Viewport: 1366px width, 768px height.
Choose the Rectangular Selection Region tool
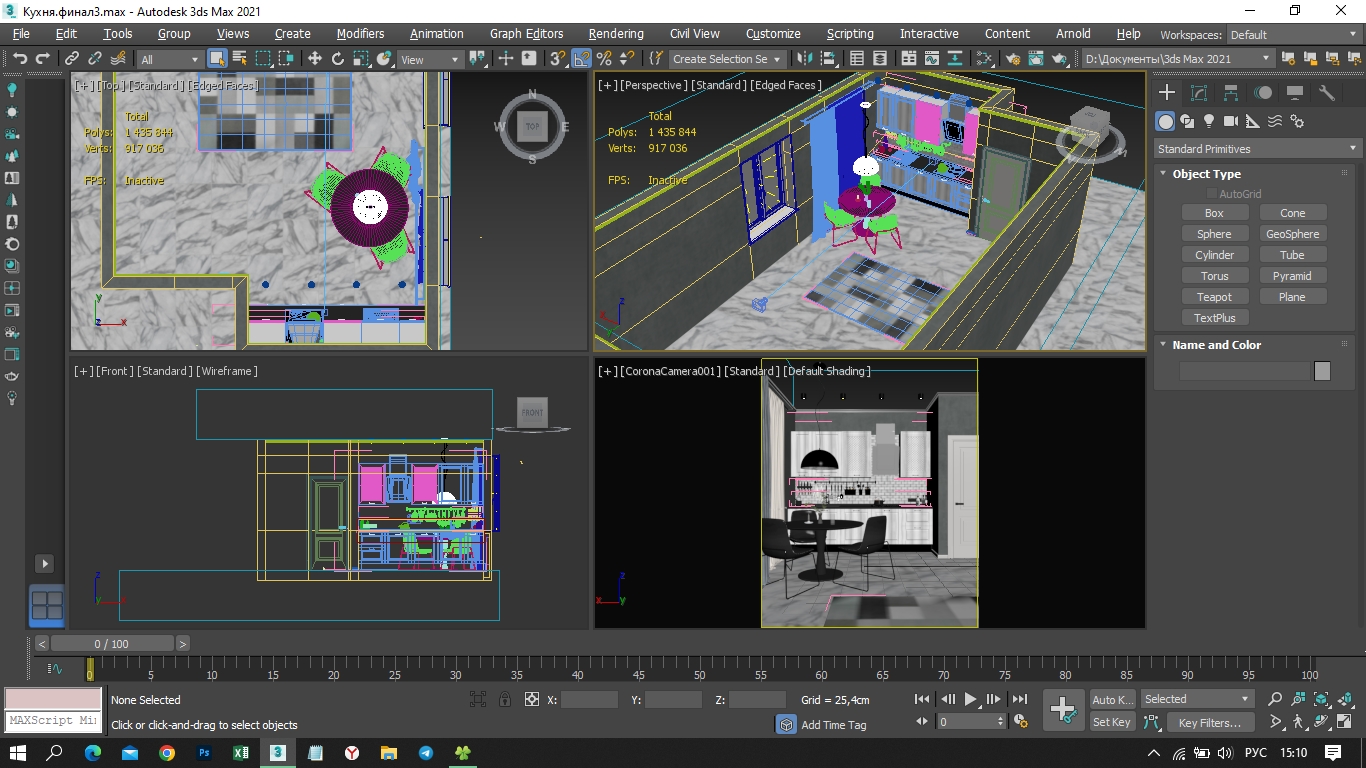click(x=263, y=59)
